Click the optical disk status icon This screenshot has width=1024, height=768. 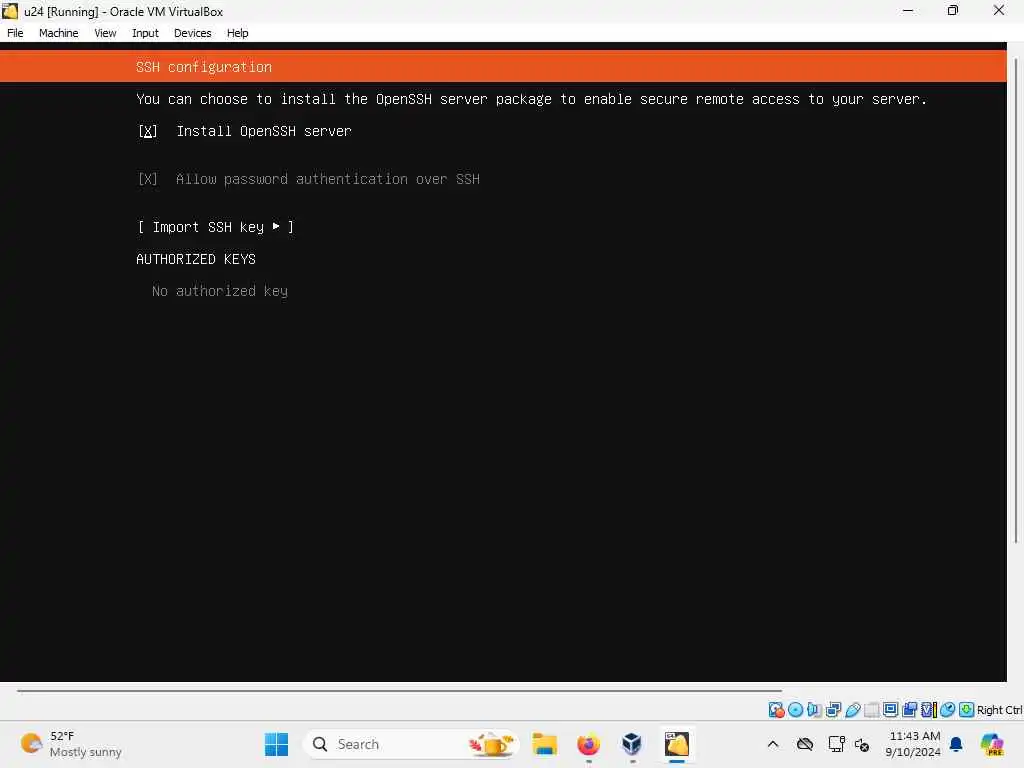[x=795, y=710]
